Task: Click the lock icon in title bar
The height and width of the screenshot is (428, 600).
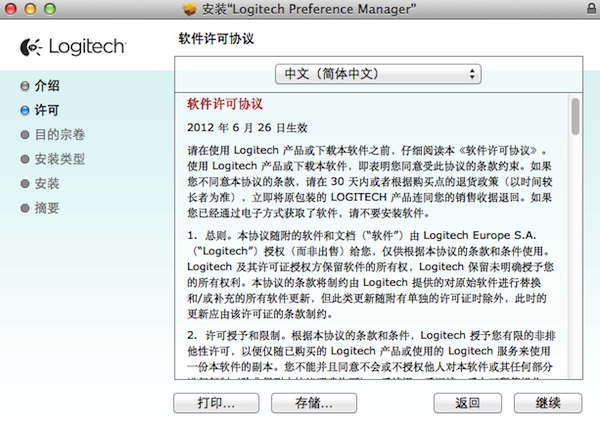Action: click(x=592, y=8)
